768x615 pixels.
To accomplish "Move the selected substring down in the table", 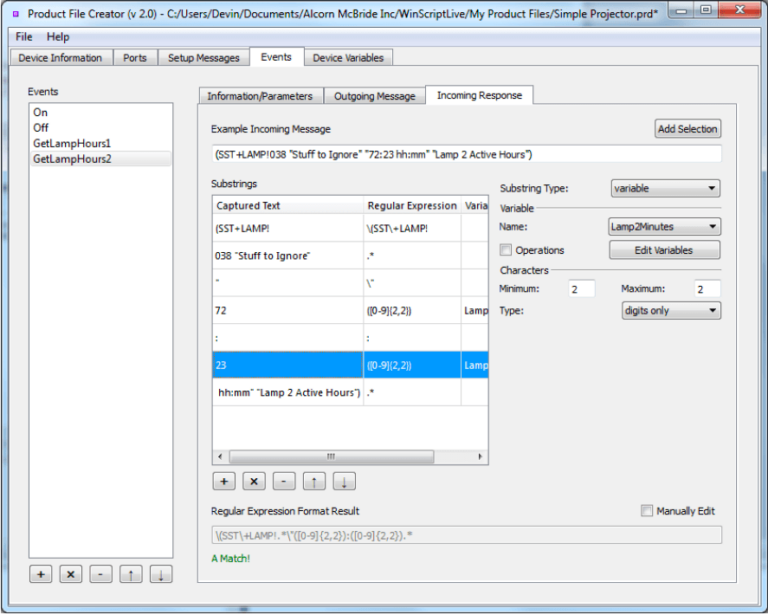I will [343, 481].
